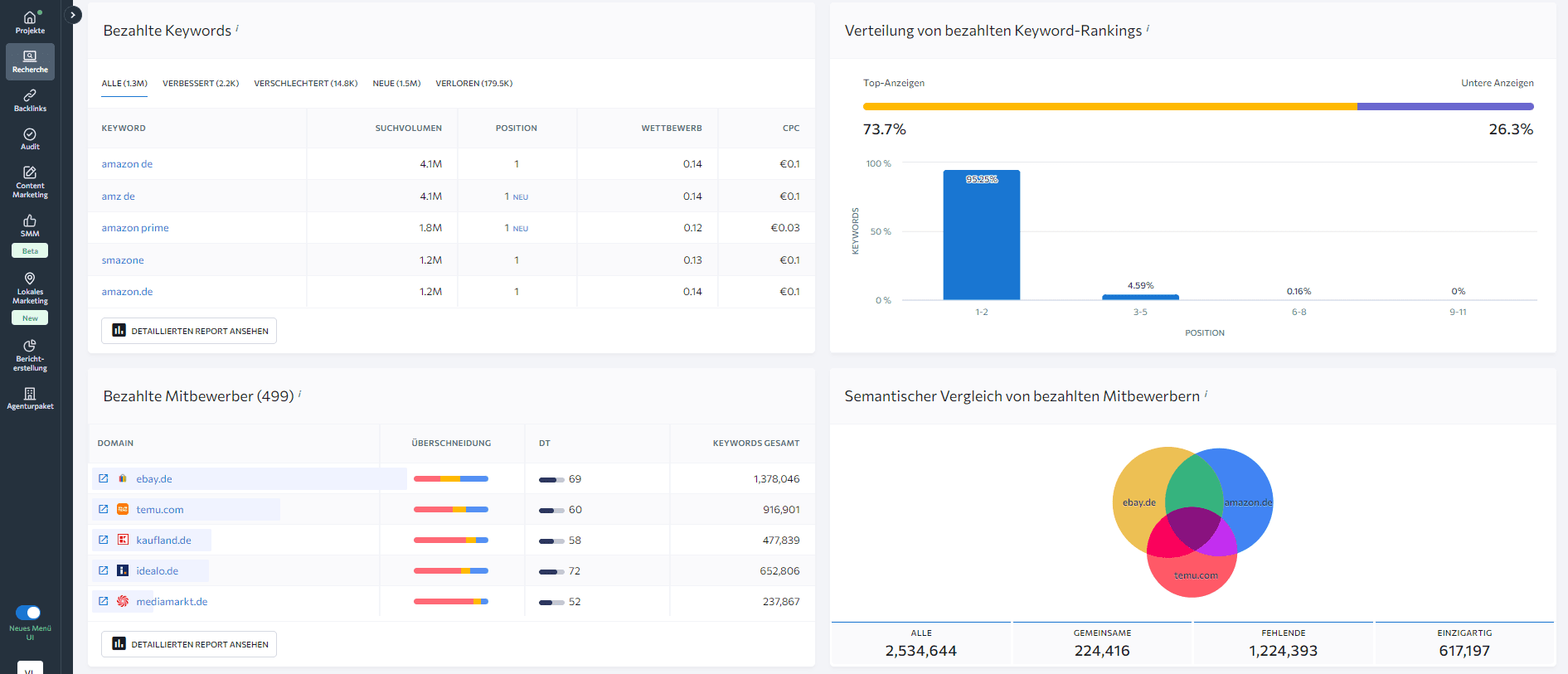1568x674 pixels.
Task: Go to Backlinks in the sidebar
Action: coord(30,100)
